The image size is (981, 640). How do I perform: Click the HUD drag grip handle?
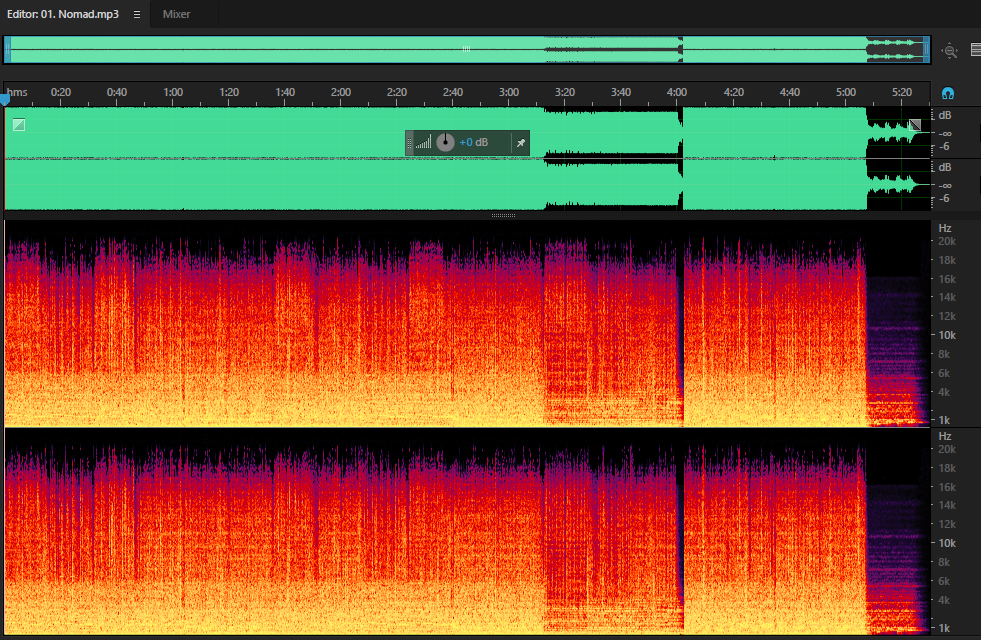pos(410,143)
